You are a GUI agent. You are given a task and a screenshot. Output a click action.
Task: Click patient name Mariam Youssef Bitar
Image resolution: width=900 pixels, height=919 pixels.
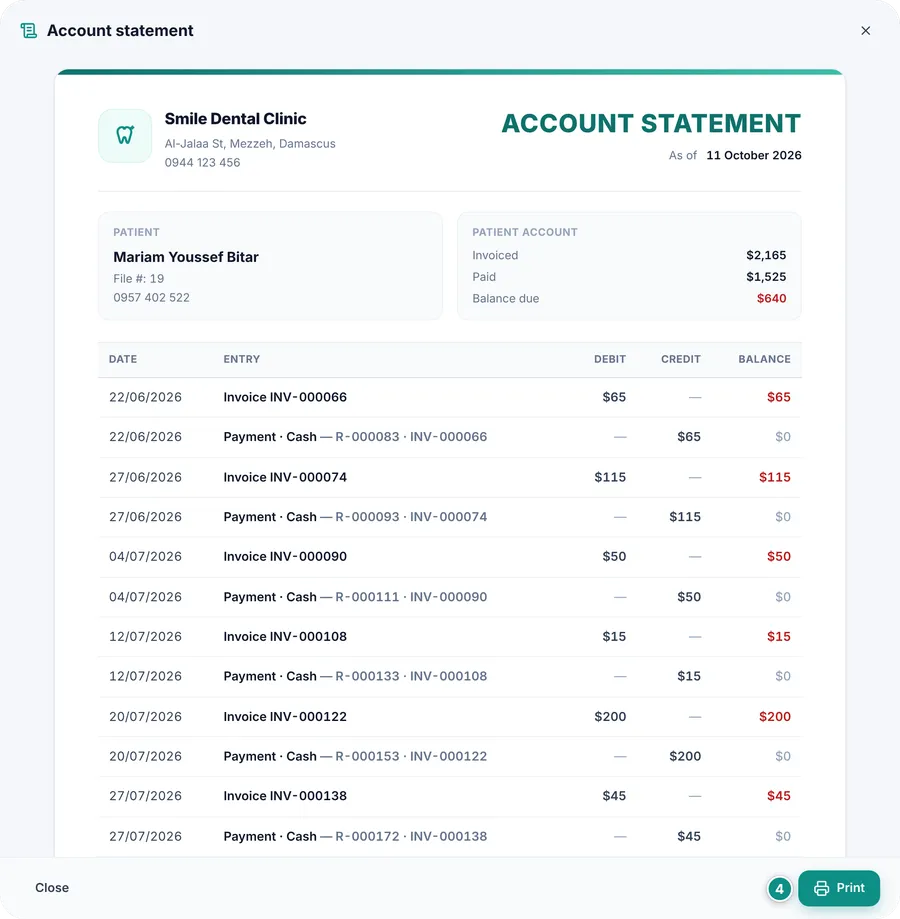(186, 257)
